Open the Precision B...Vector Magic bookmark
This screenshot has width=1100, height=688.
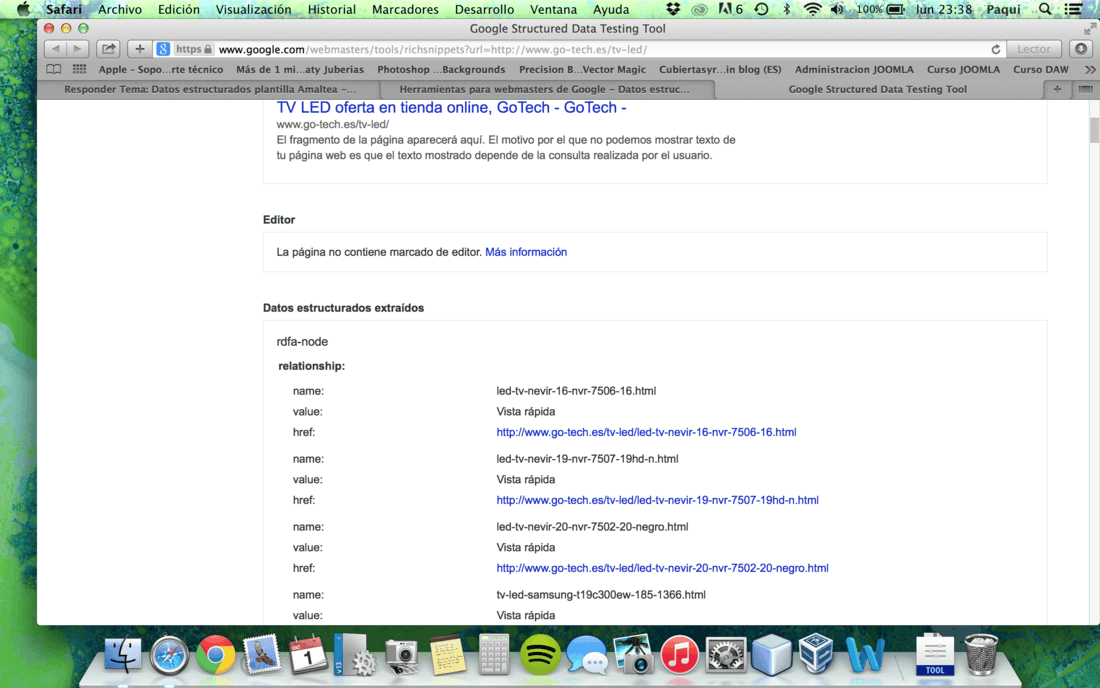(582, 69)
